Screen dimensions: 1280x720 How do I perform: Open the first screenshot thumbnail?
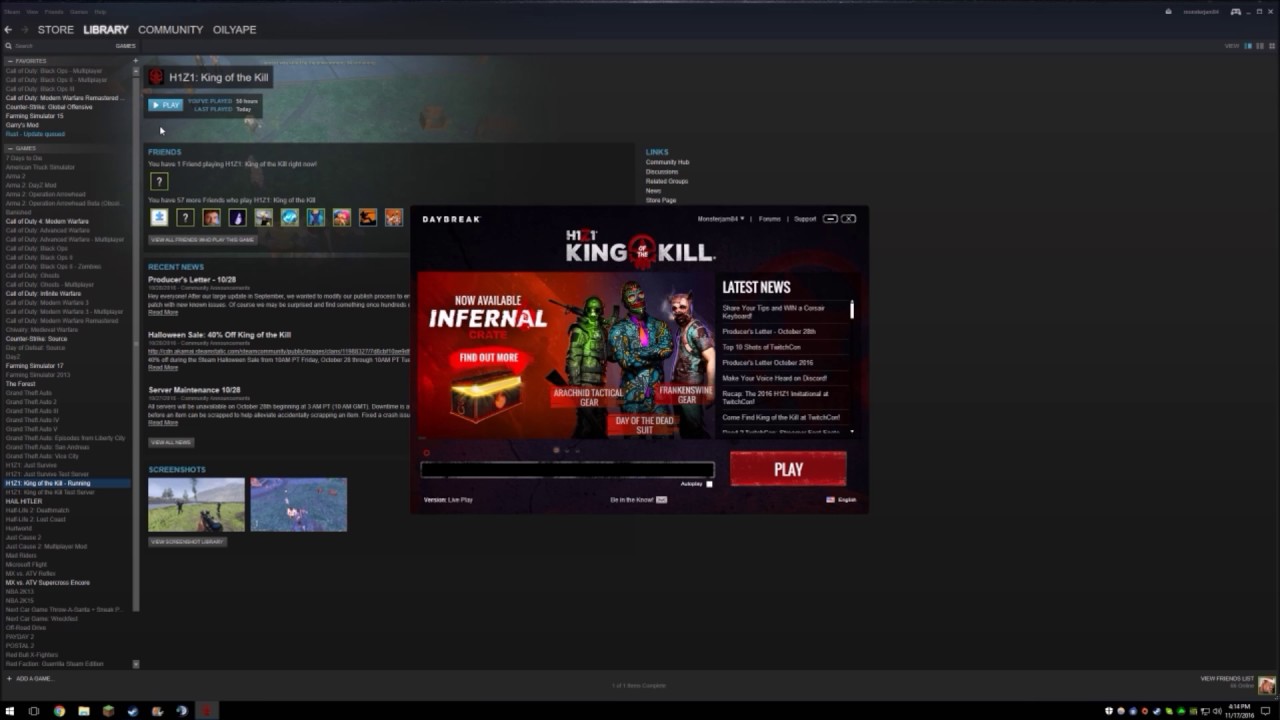pyautogui.click(x=196, y=505)
